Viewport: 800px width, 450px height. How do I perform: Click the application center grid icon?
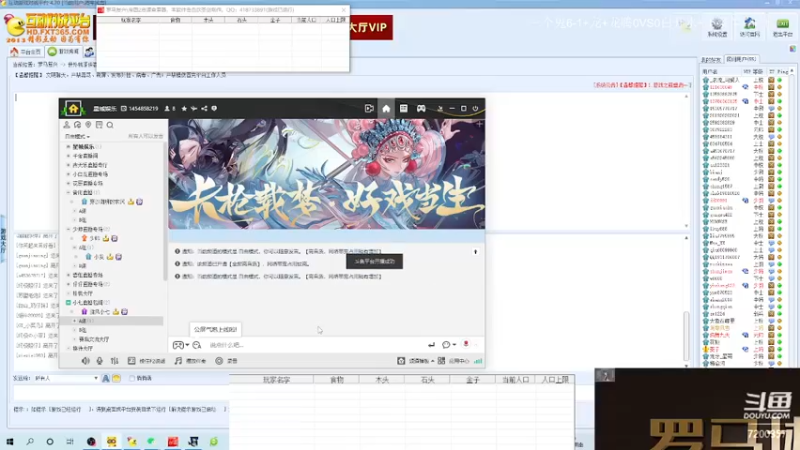(x=441, y=361)
